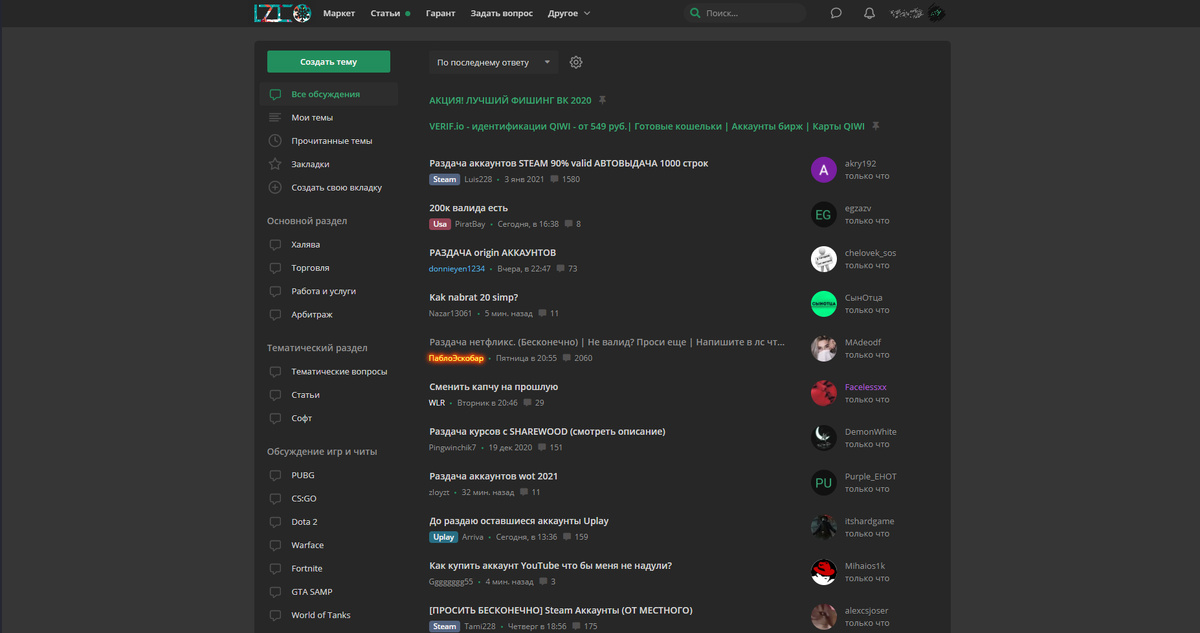Click bubble icon next to PUBG

click(x=275, y=476)
